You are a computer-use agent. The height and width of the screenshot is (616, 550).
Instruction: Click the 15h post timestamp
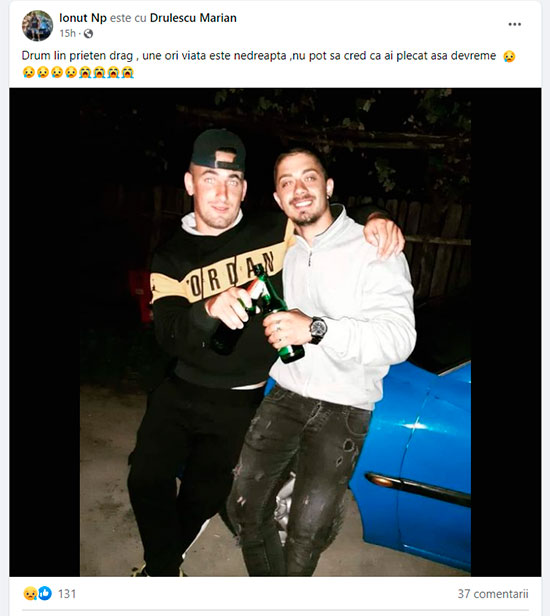pyautogui.click(x=67, y=34)
